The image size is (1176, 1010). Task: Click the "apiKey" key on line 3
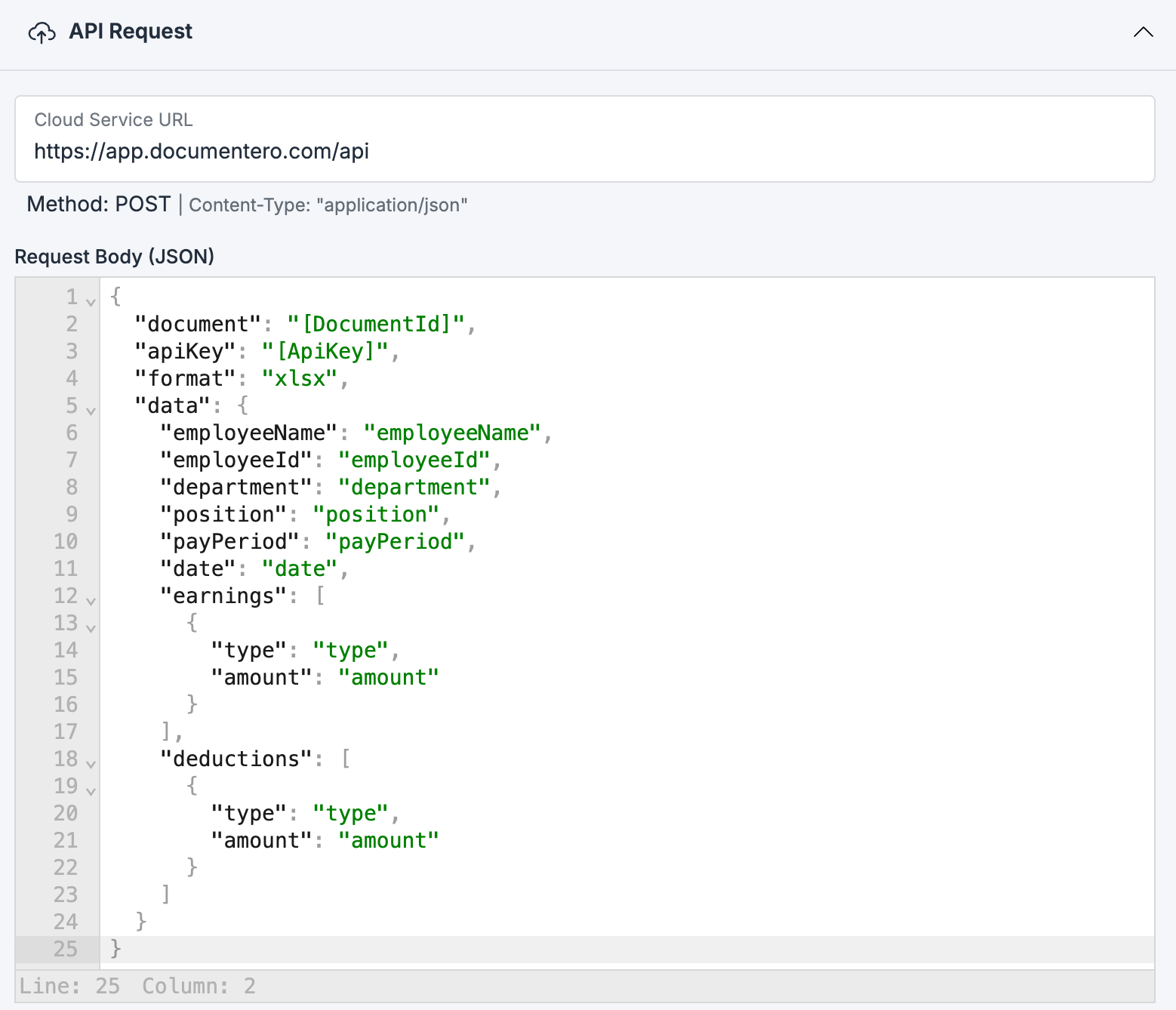pyautogui.click(x=185, y=351)
